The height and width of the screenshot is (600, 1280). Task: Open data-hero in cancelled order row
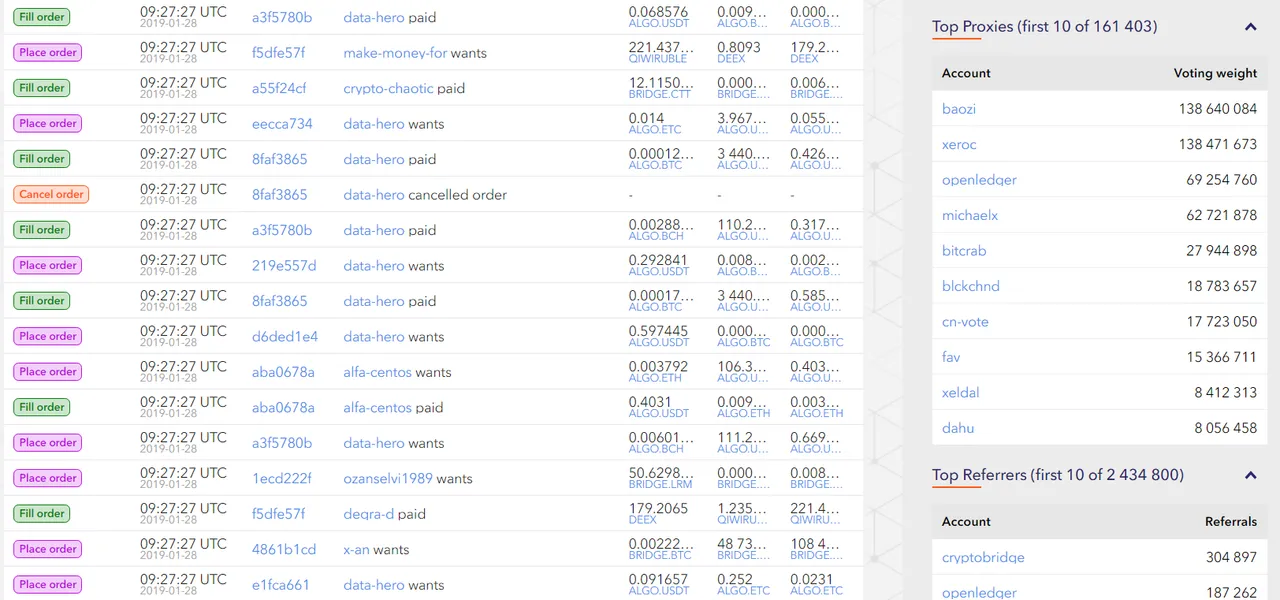[x=374, y=195]
